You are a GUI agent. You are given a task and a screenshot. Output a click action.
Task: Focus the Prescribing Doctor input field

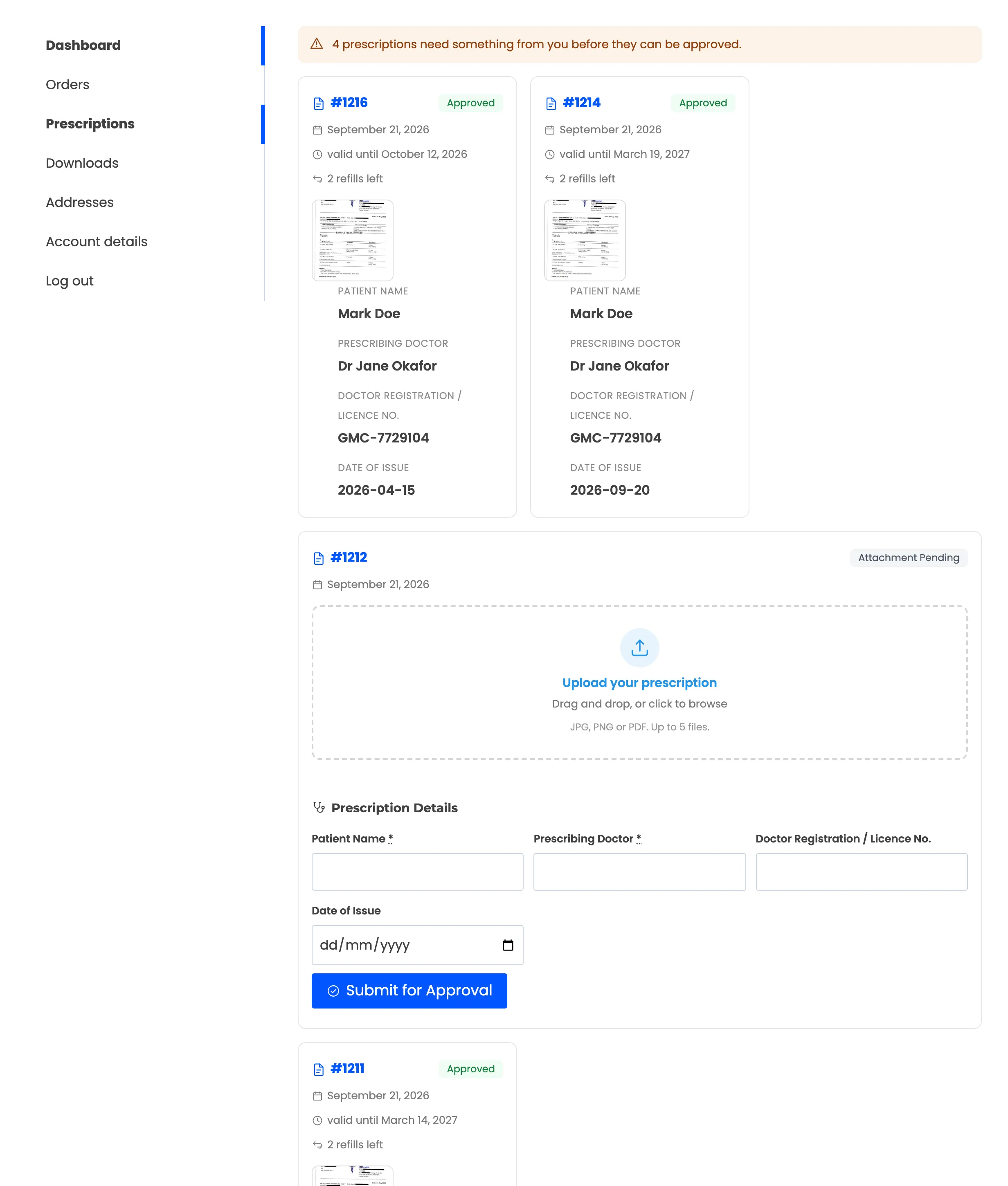tap(639, 872)
